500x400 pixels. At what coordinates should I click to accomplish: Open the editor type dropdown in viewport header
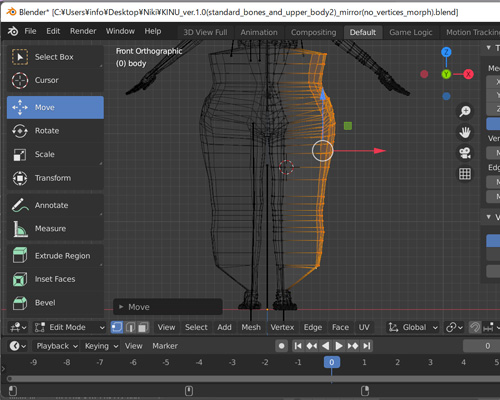pyautogui.click(x=18, y=327)
